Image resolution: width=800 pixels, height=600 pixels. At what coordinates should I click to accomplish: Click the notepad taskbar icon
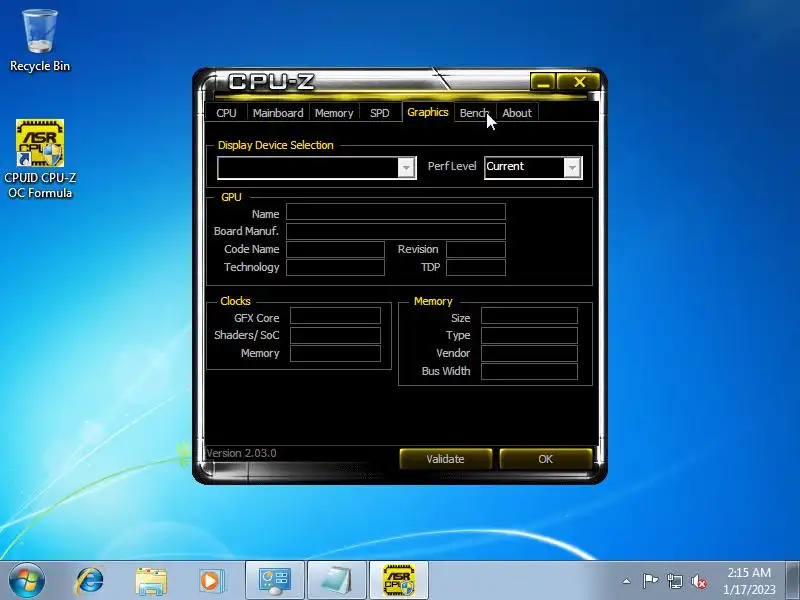click(336, 581)
